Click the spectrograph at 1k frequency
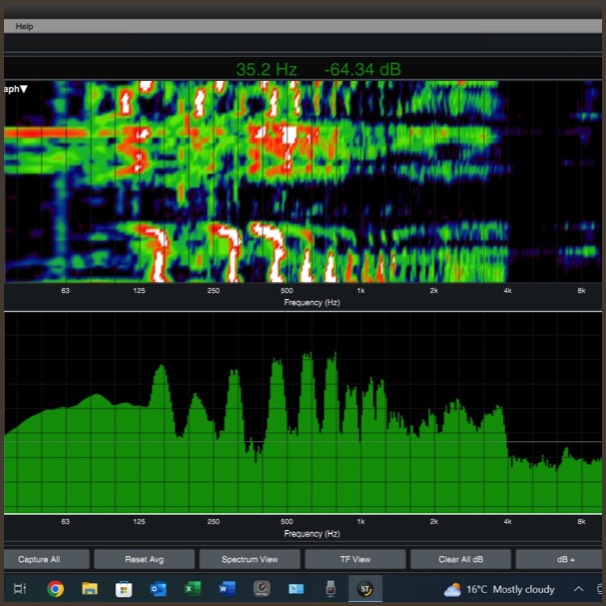The height and width of the screenshot is (606, 606). click(361, 180)
